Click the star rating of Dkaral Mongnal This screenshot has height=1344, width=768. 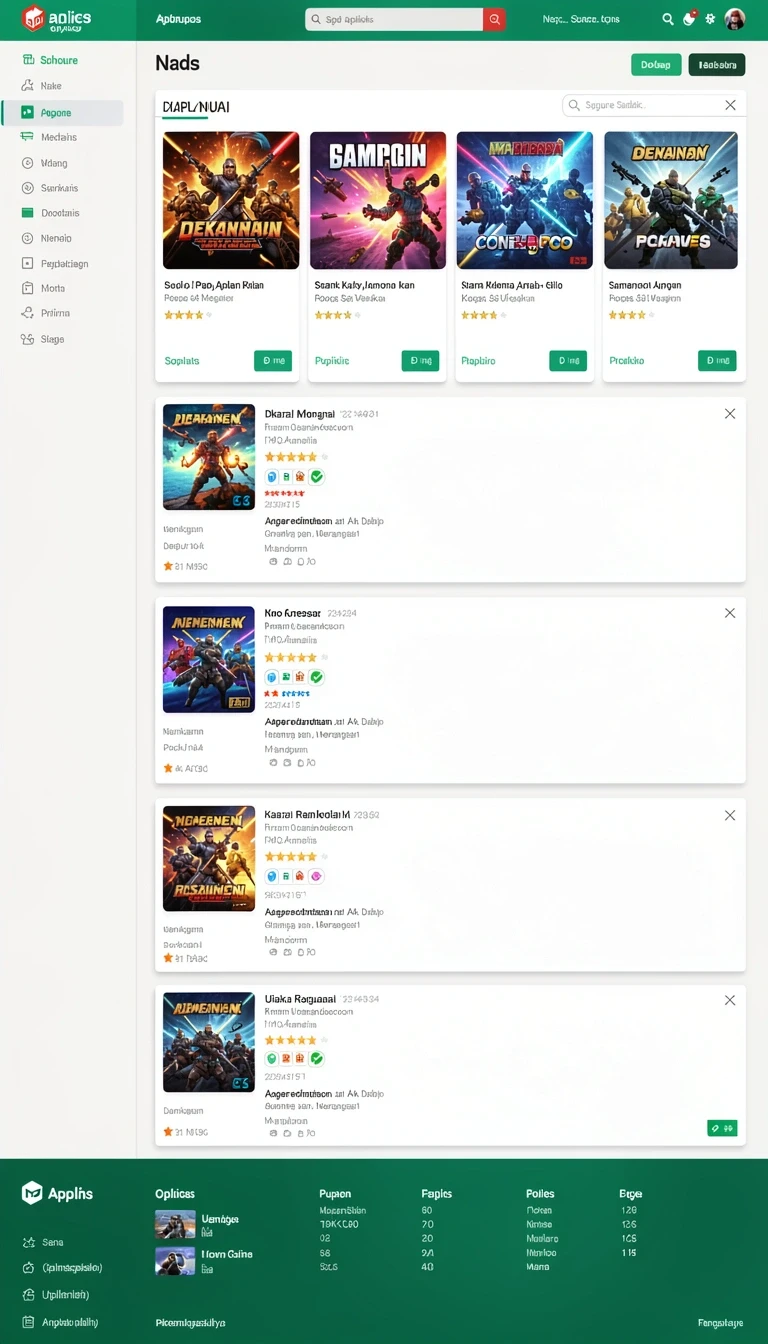294,457
